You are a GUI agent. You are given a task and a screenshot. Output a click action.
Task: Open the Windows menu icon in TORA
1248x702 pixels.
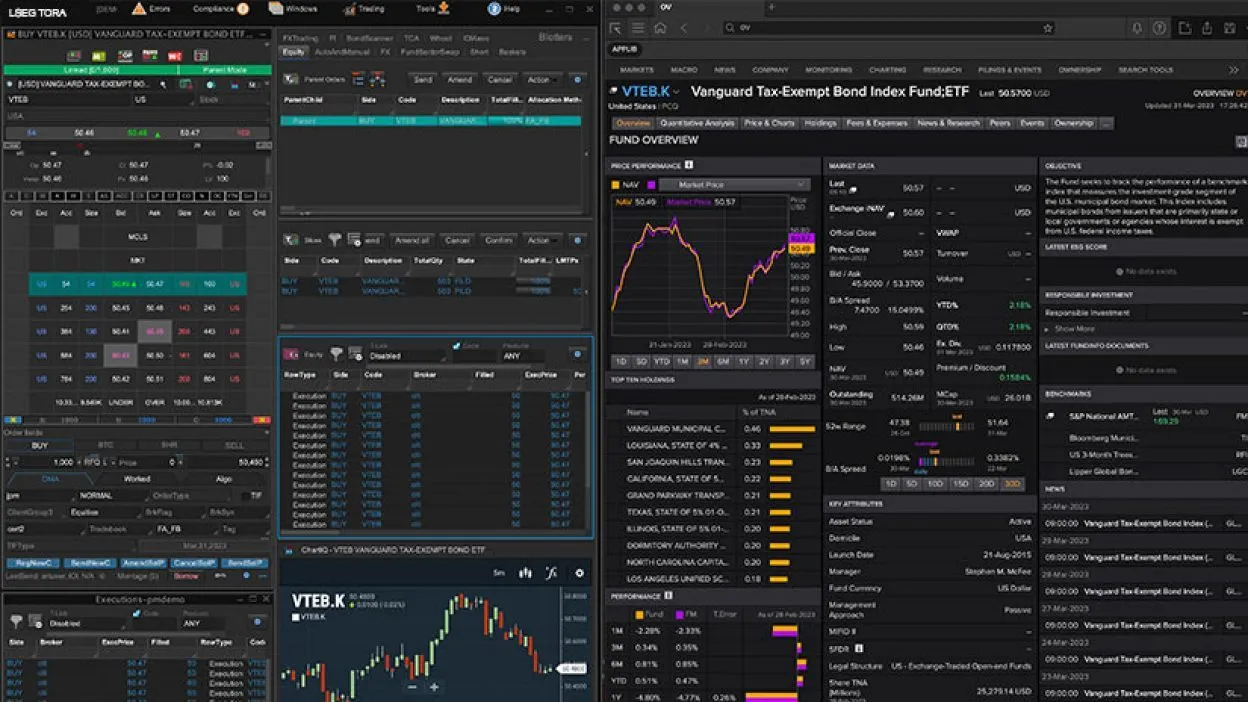pyautogui.click(x=277, y=9)
